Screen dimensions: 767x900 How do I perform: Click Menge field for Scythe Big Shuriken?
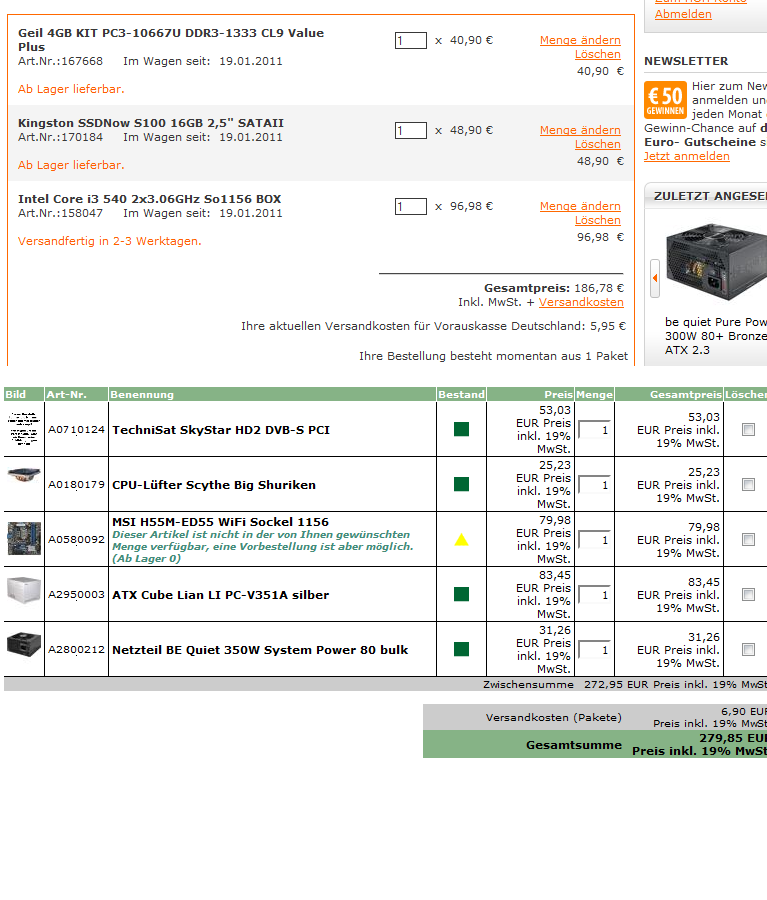click(x=594, y=484)
